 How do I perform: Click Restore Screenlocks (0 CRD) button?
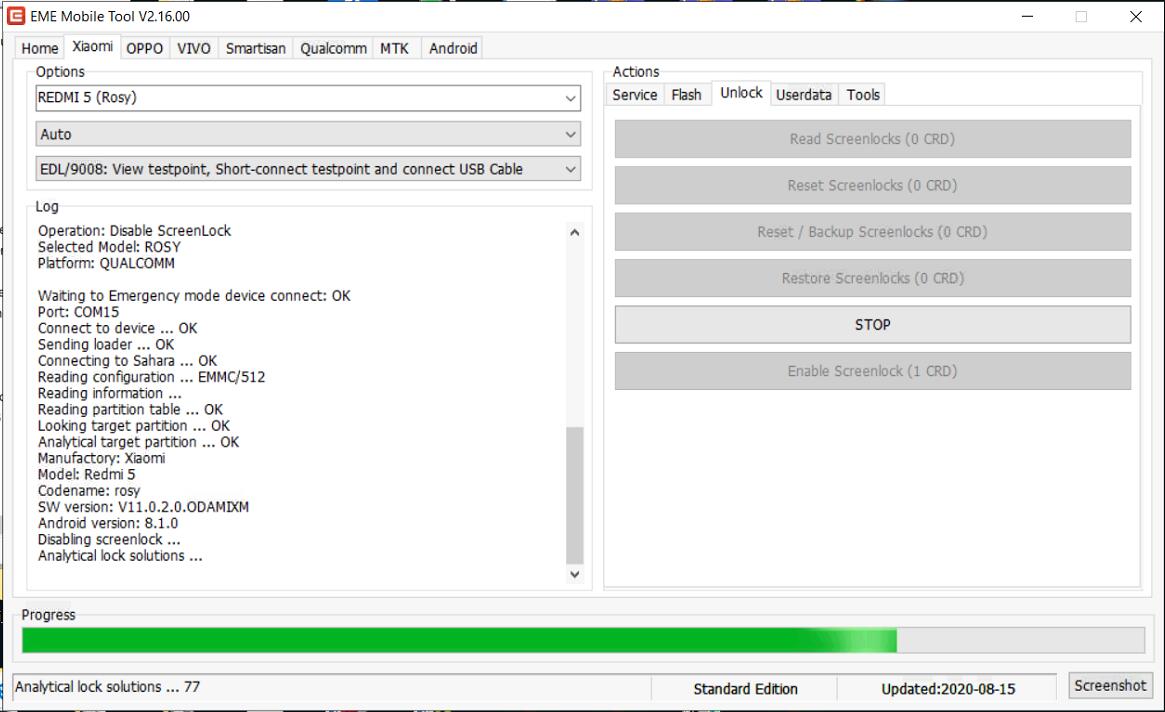[872, 278]
